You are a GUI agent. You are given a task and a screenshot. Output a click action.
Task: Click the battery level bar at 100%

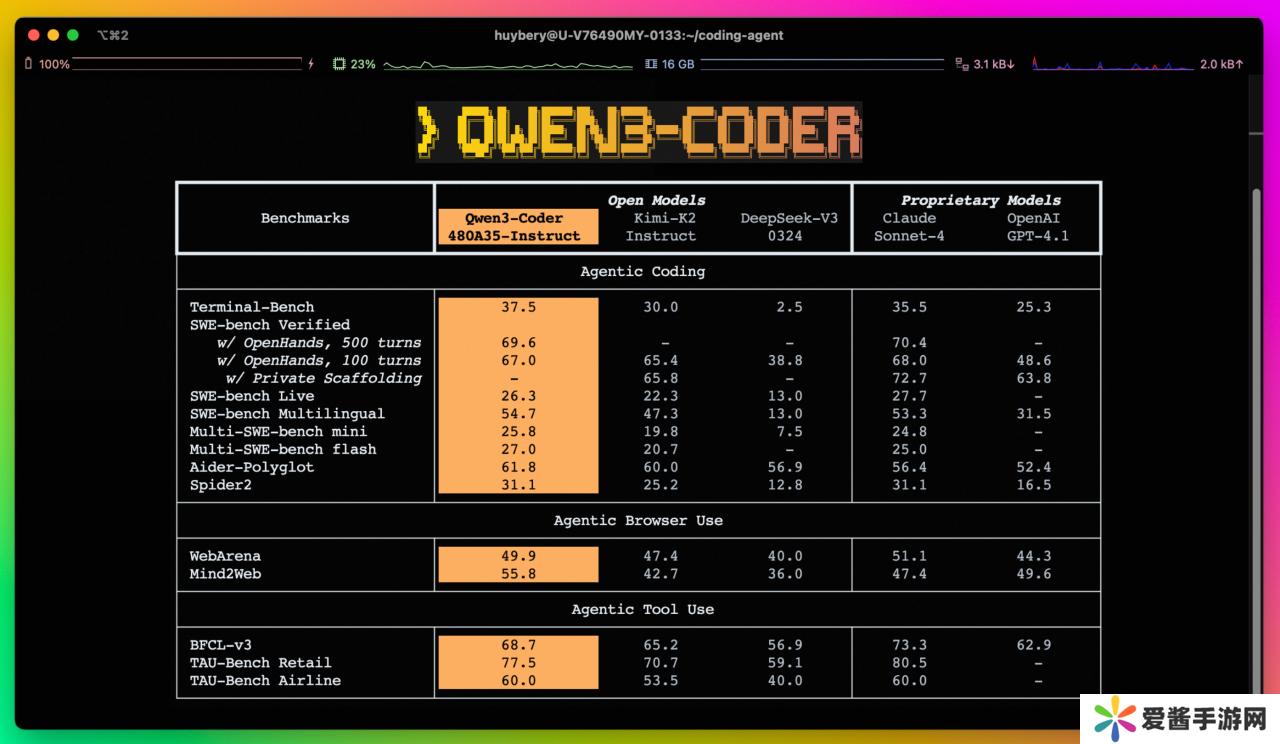tap(187, 64)
